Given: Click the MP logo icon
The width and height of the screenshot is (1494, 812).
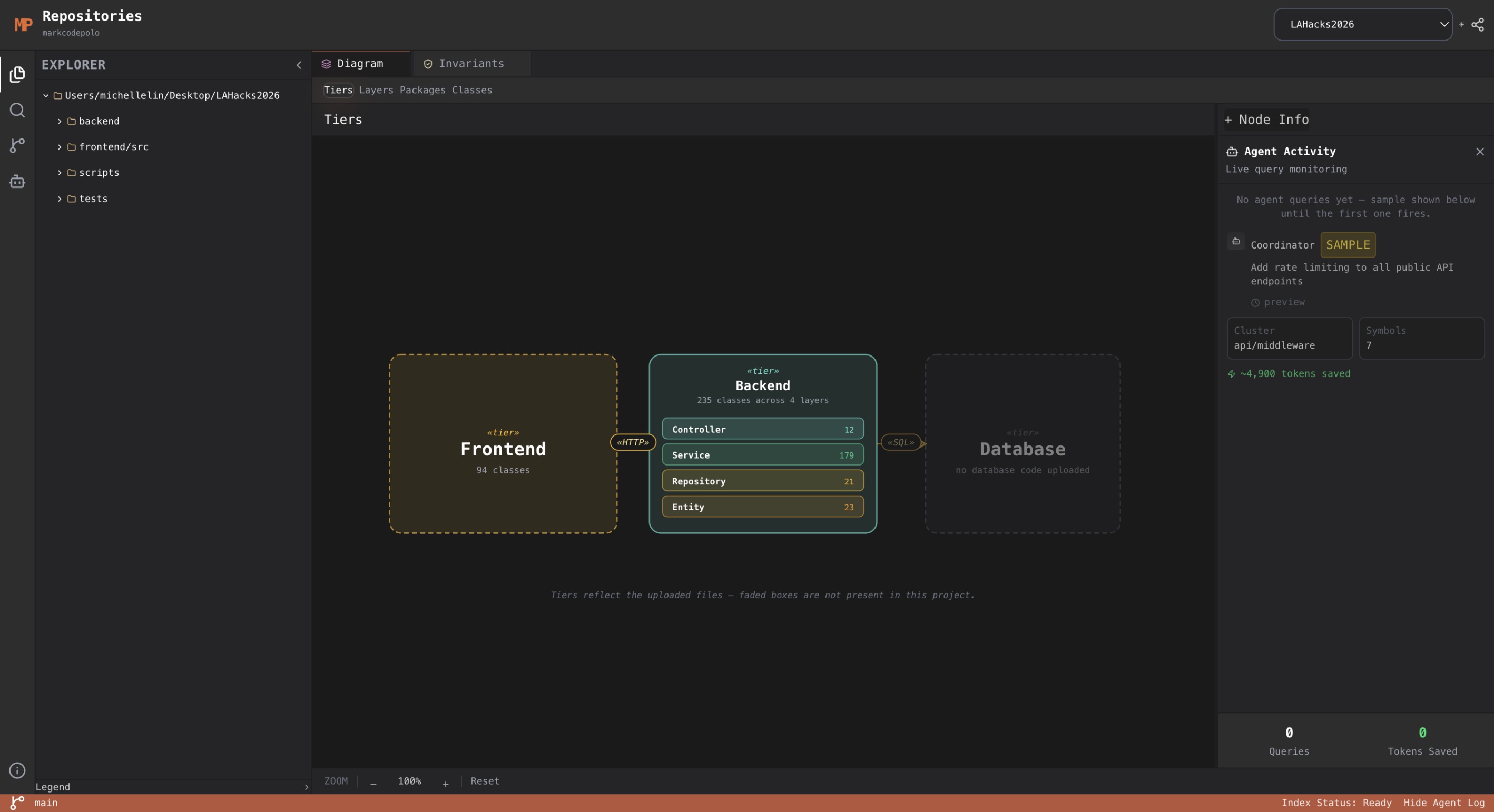Looking at the screenshot, I should coord(23,24).
